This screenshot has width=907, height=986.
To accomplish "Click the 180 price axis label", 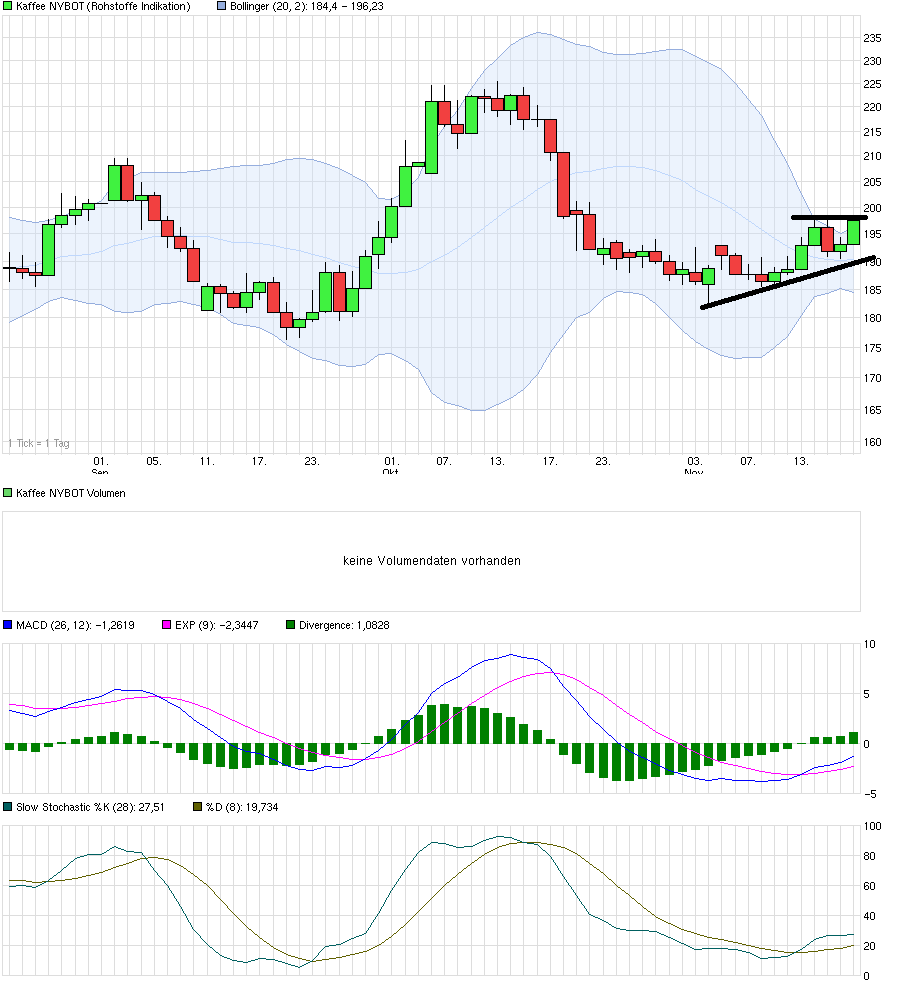I will pos(872,318).
